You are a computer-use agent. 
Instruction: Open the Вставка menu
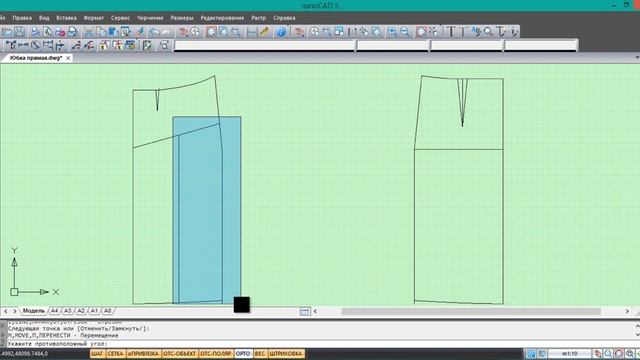67,18
